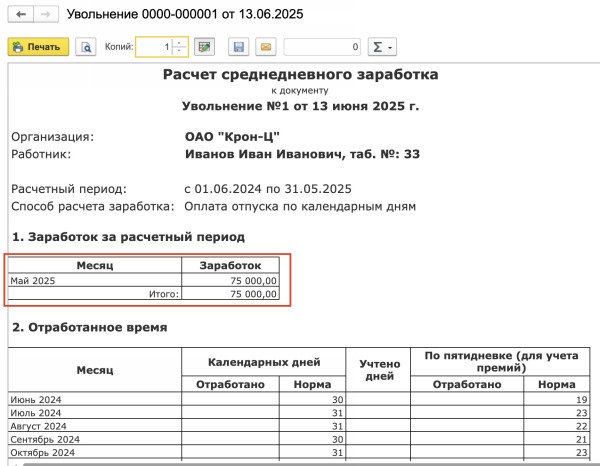This screenshot has height=466, width=600.
Task: Click the Календарных дней column header
Action: [262, 362]
